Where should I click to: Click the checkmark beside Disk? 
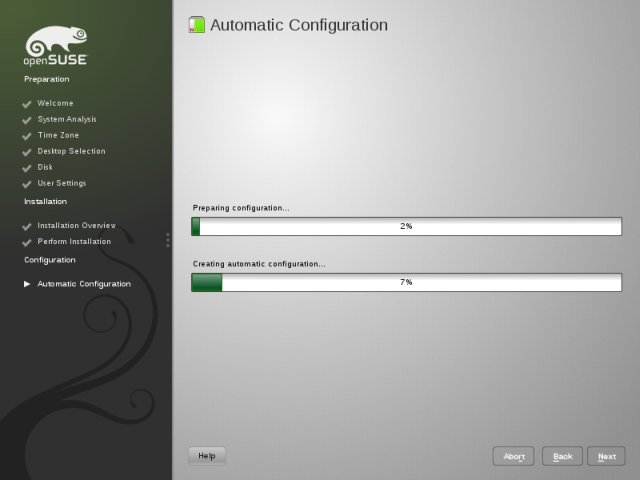27,168
